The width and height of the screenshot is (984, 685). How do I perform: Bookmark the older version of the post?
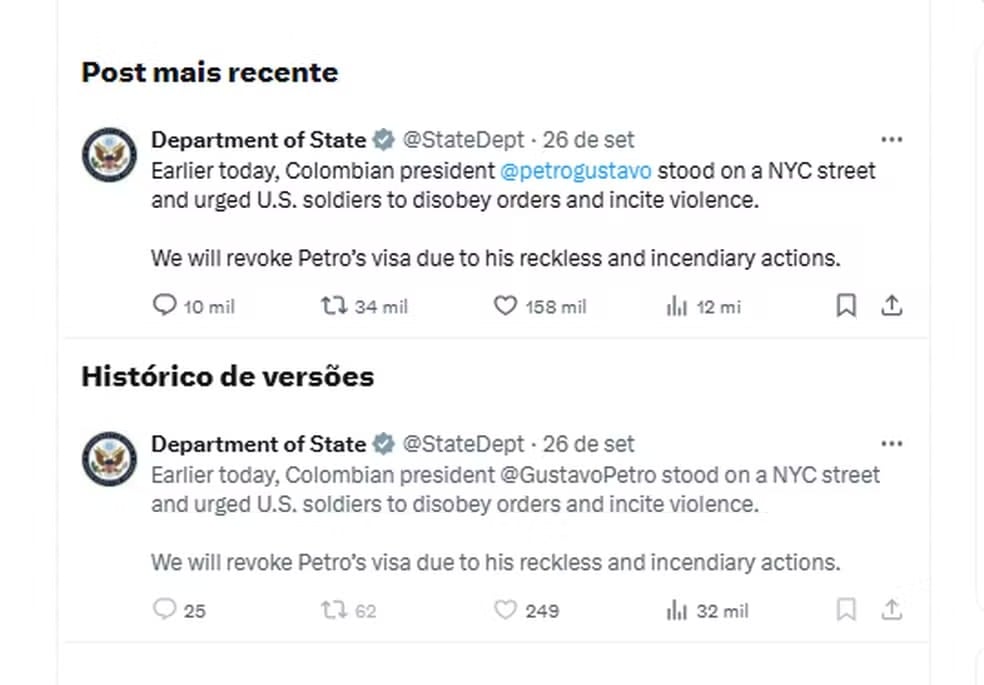coord(845,610)
